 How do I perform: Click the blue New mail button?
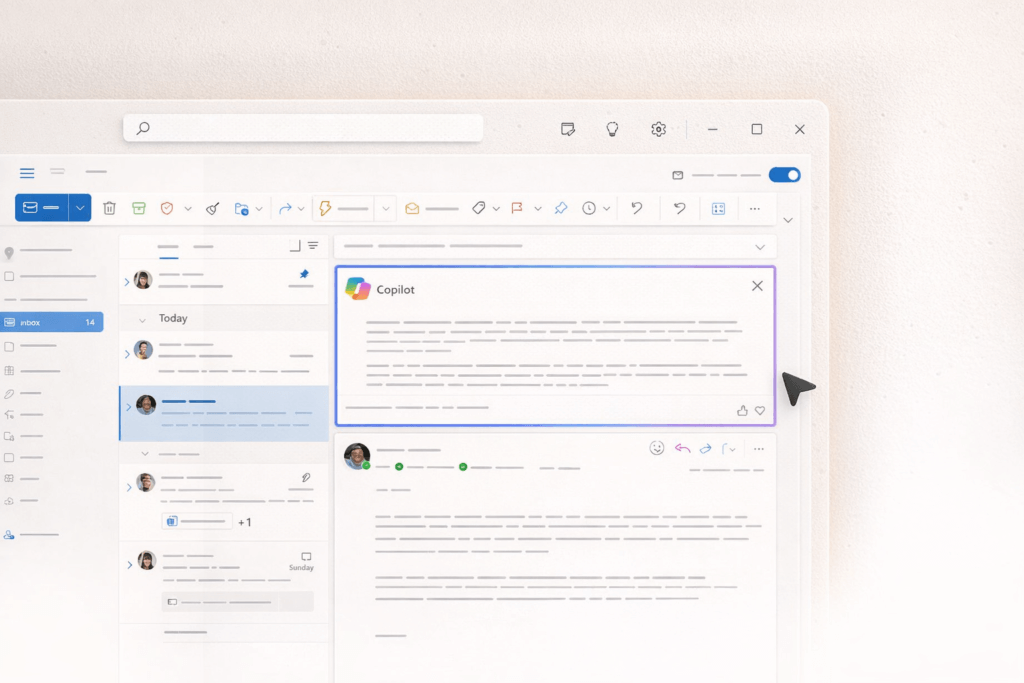coord(41,208)
